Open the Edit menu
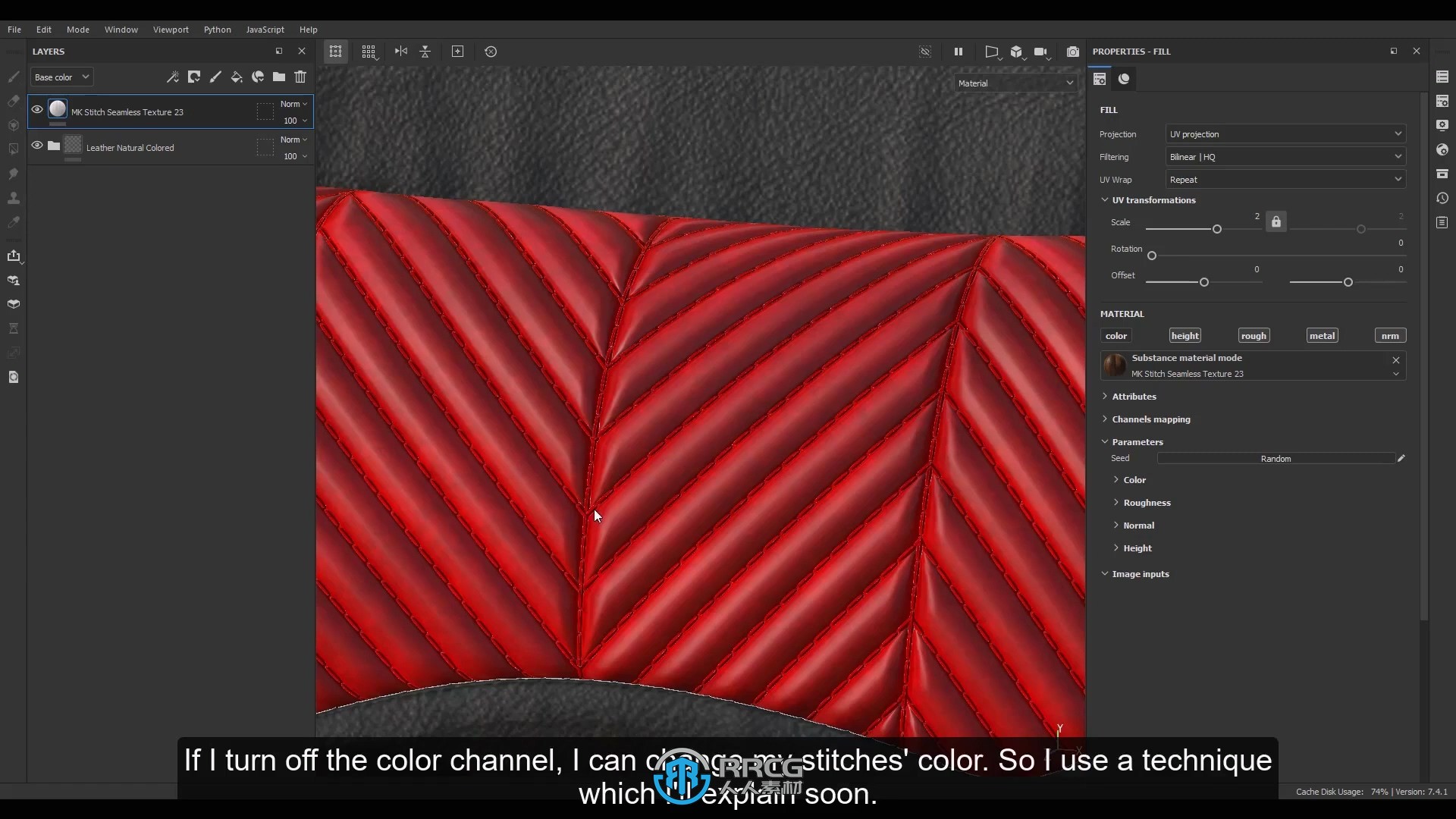 tap(44, 30)
